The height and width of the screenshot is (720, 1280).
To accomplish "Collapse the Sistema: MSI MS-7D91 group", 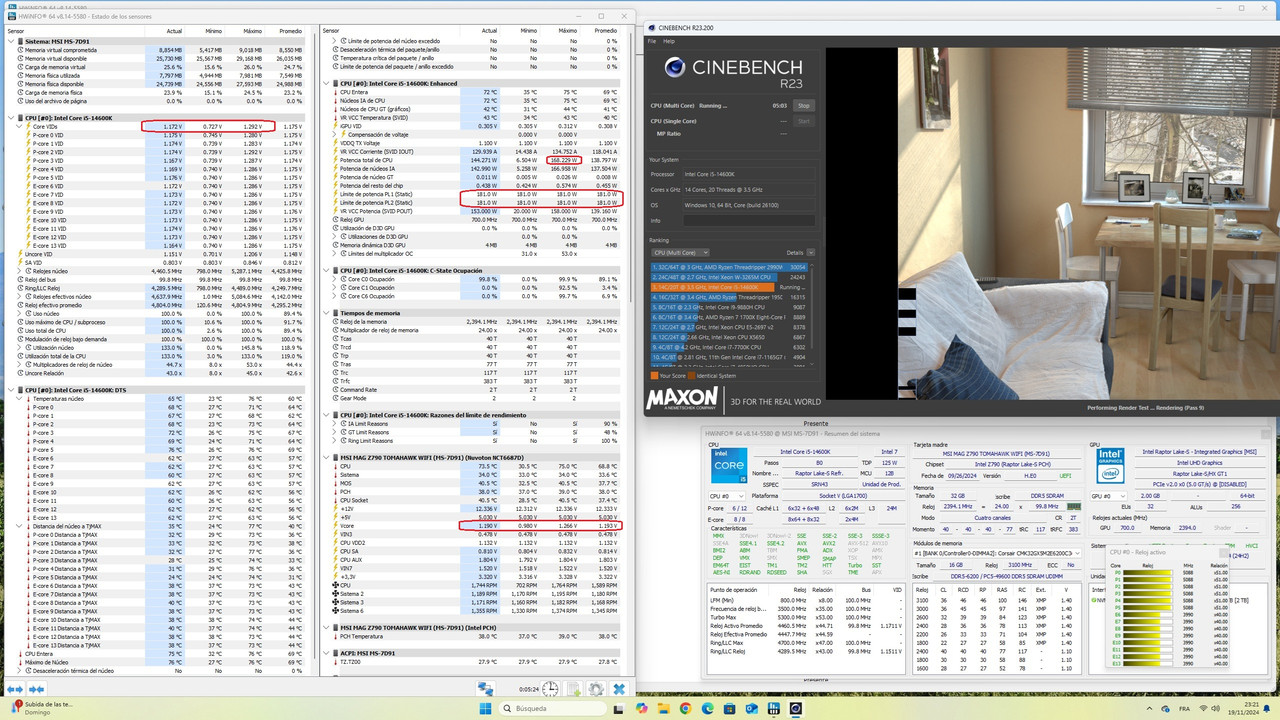I will click(x=12, y=41).
